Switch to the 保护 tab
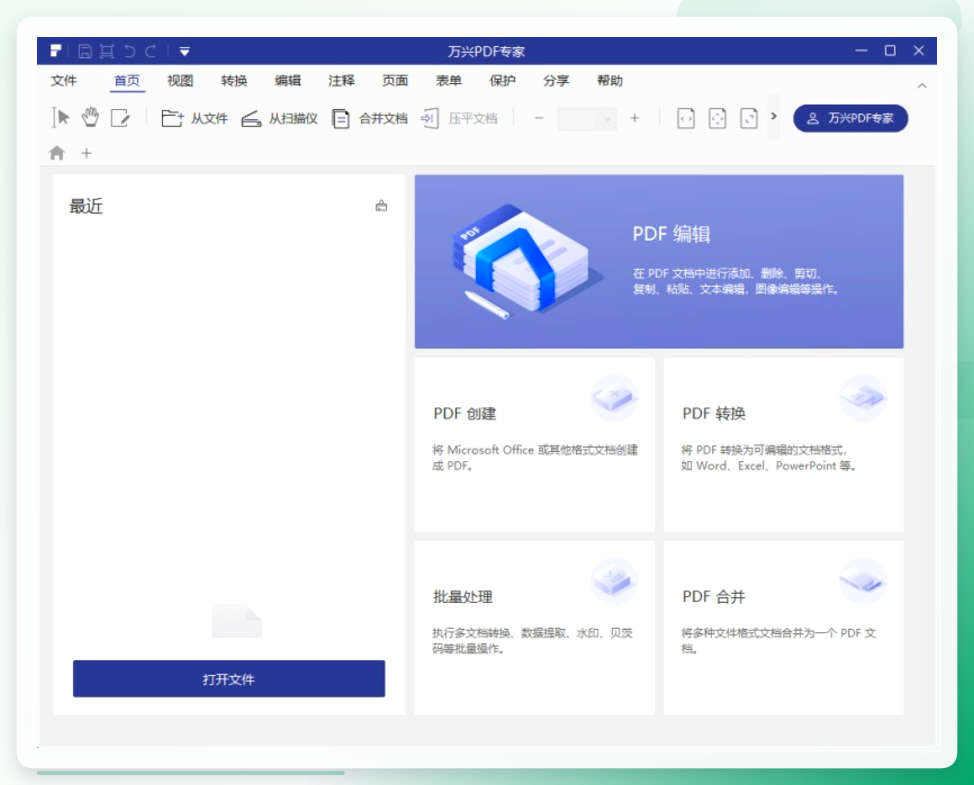974x785 pixels. coord(503,81)
